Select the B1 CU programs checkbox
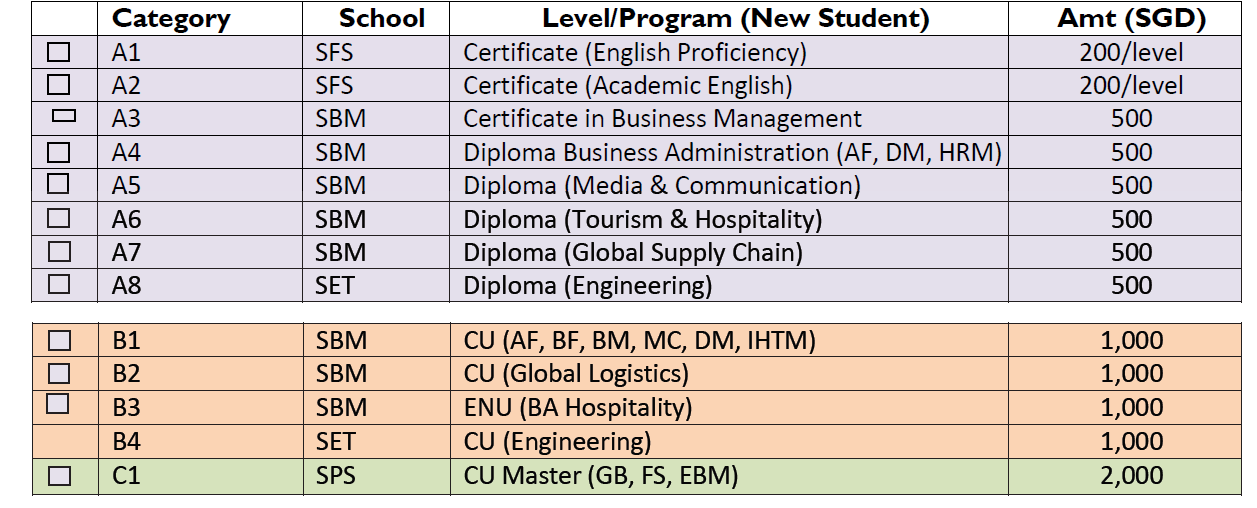Viewport: 1257px width, 508px height. click(59, 340)
